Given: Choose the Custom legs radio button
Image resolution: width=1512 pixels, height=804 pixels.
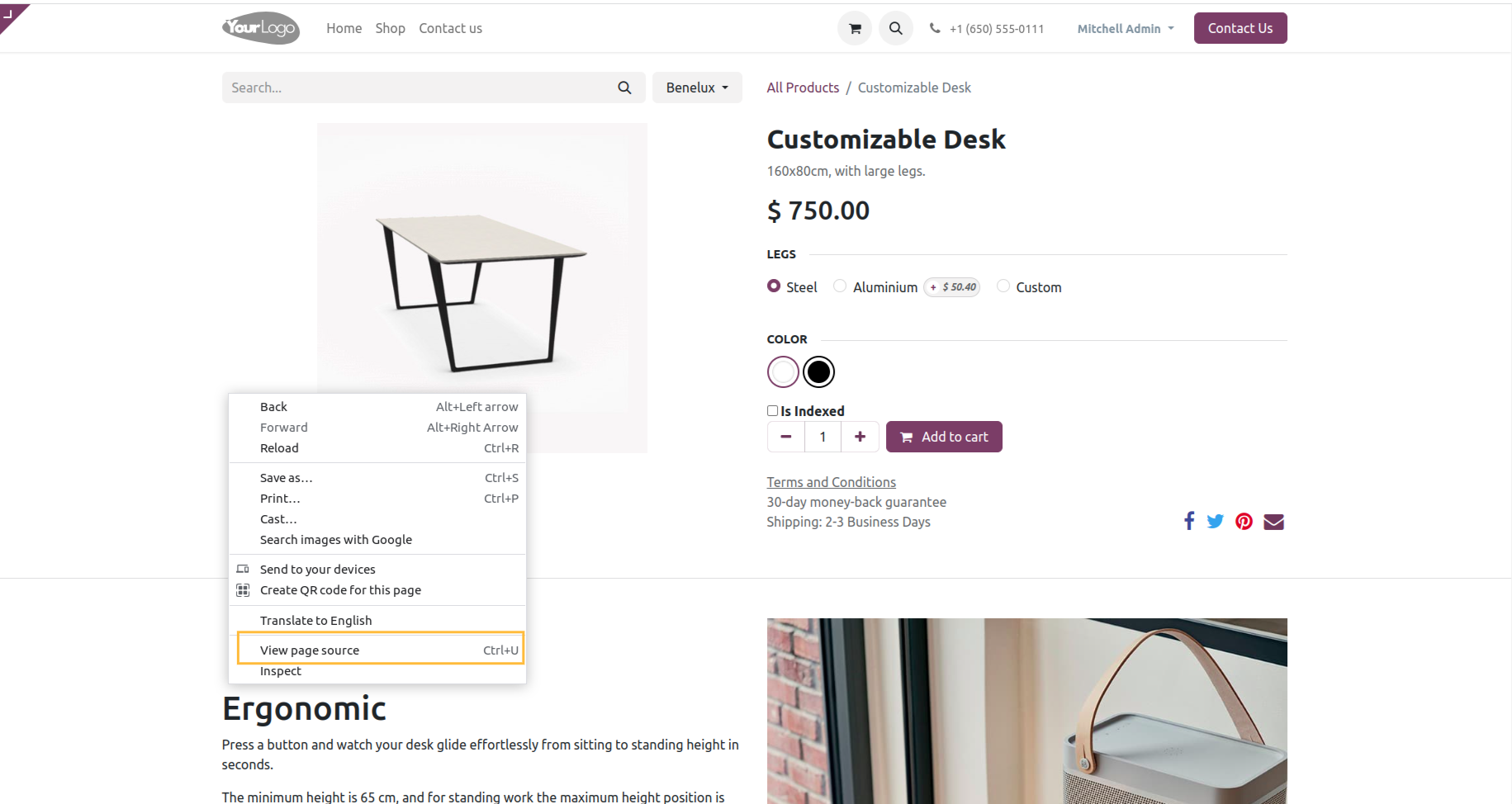Looking at the screenshot, I should (x=1003, y=286).
